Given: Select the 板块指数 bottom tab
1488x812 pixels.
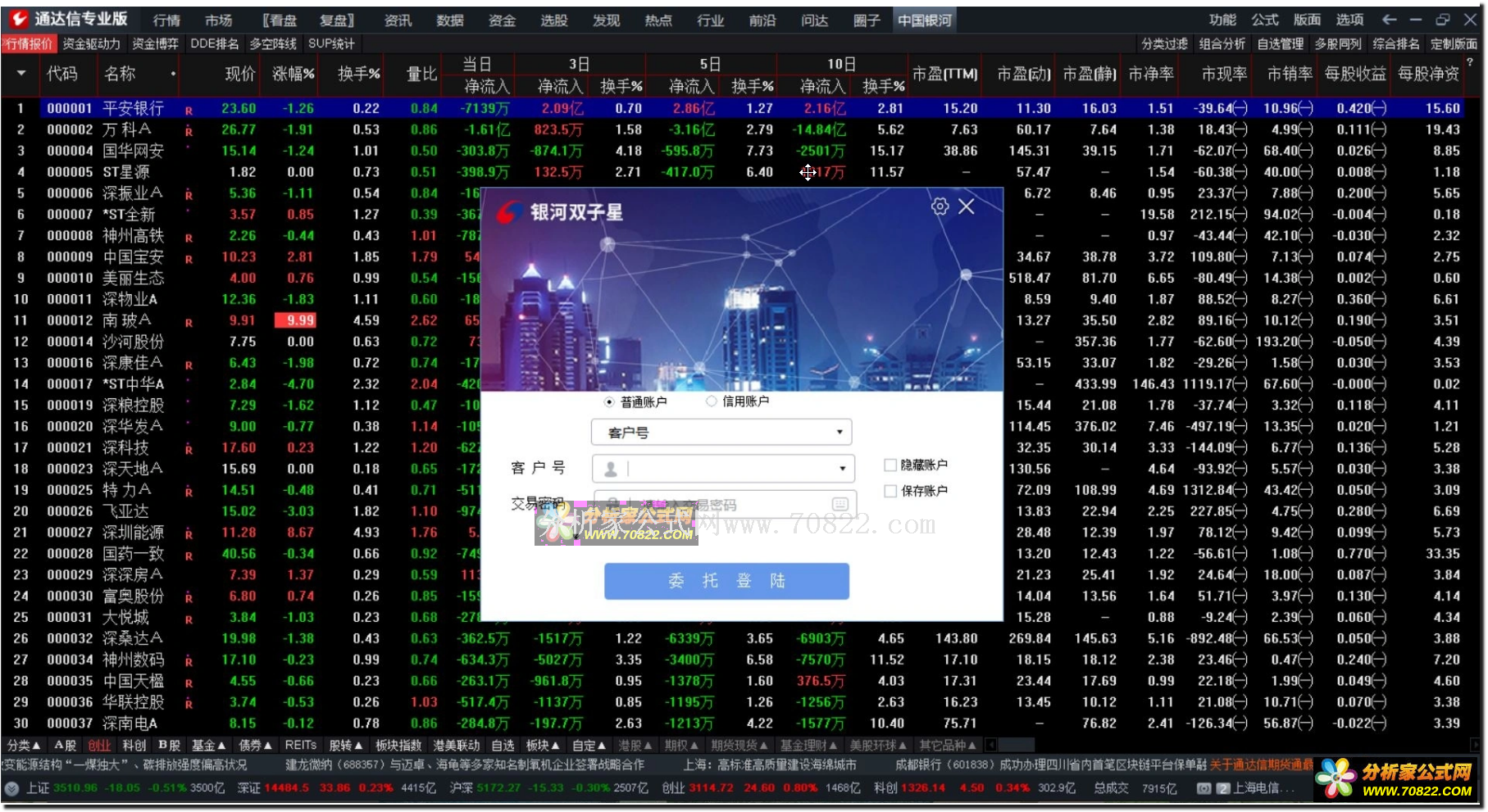Looking at the screenshot, I should point(398,745).
